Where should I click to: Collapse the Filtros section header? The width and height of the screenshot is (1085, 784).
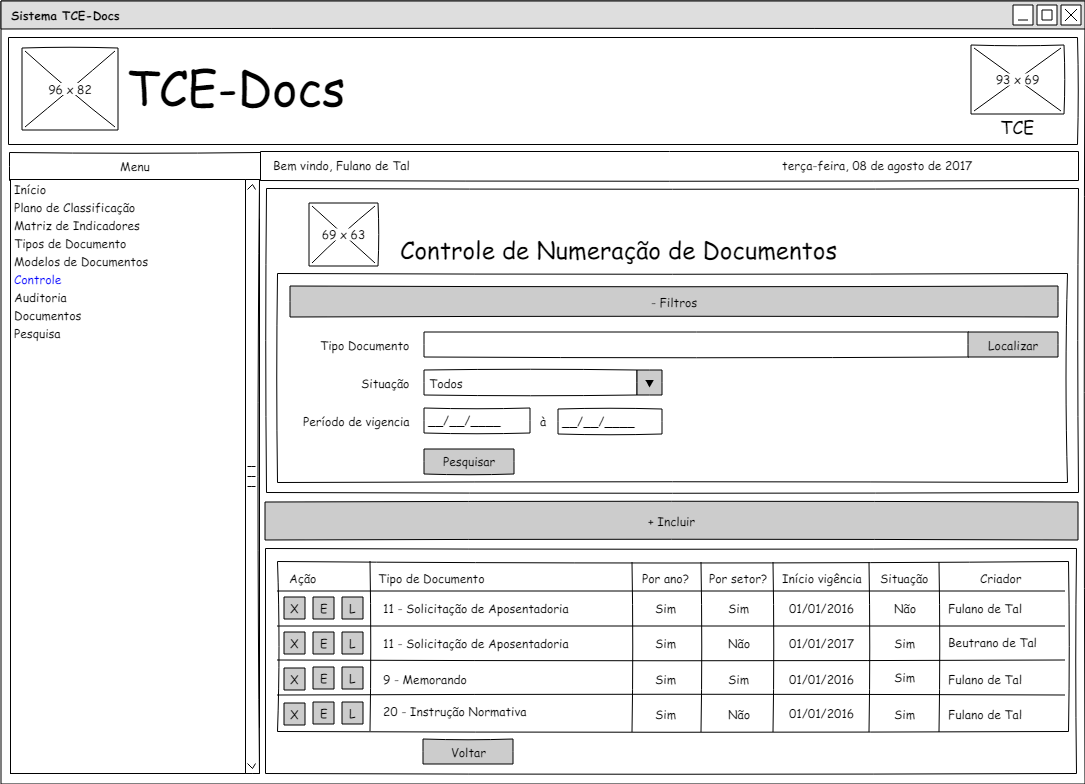(673, 302)
